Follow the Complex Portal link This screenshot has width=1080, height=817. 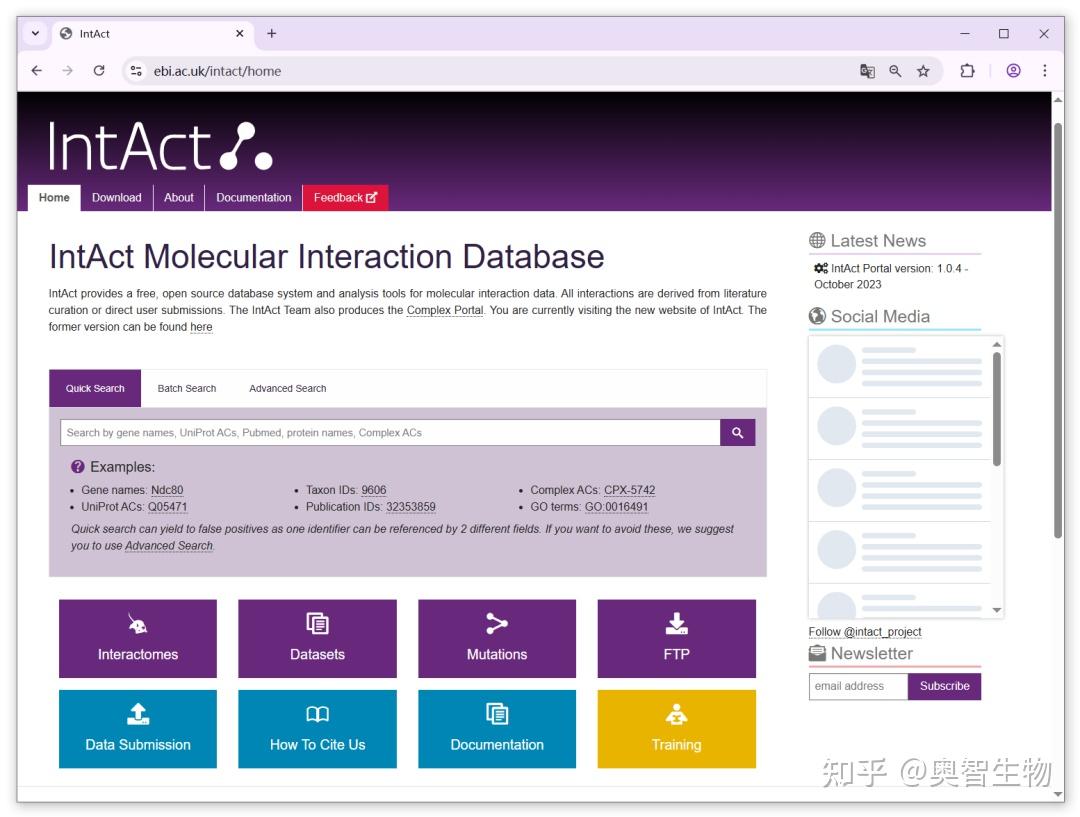445,310
